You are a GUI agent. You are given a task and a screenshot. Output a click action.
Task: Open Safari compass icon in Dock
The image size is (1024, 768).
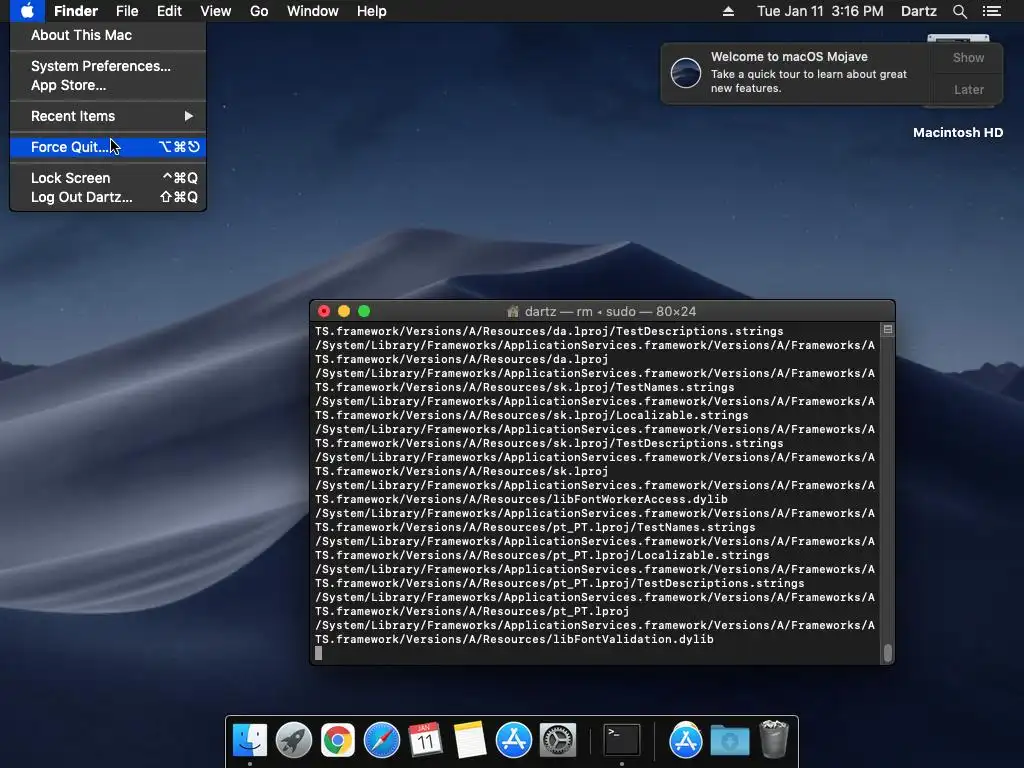pyautogui.click(x=381, y=741)
